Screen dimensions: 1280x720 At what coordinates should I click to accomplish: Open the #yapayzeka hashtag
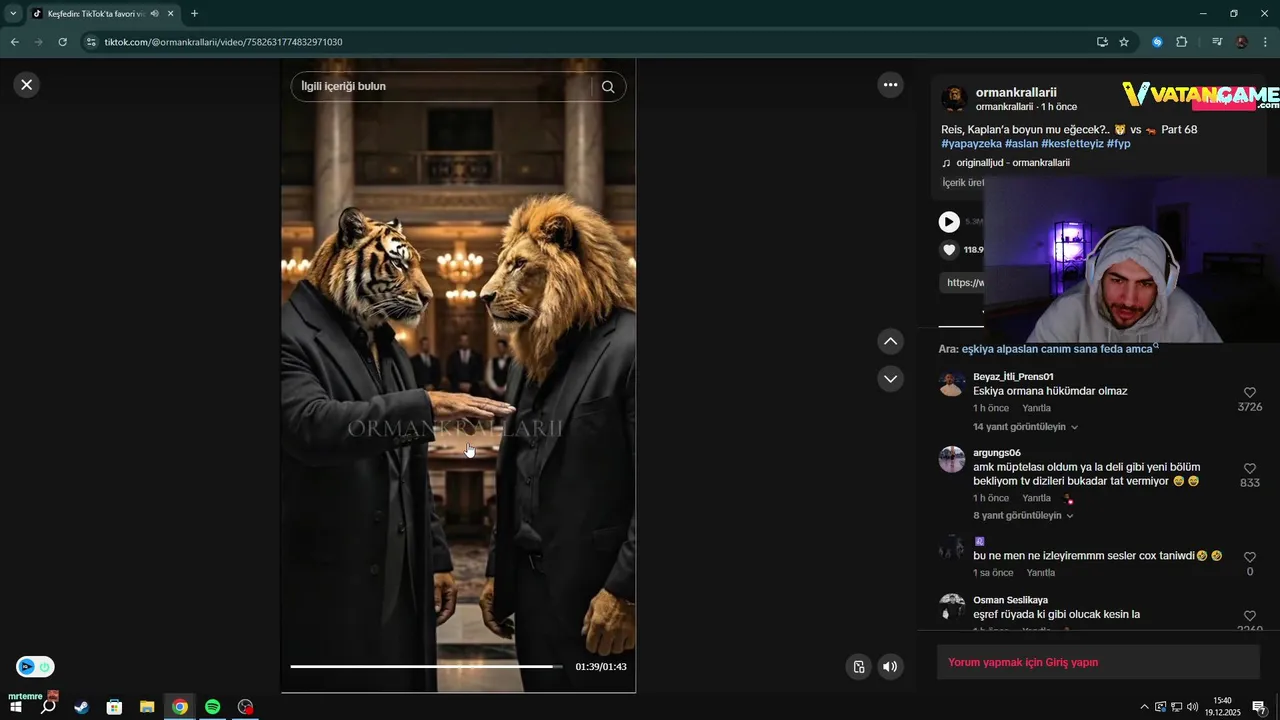coord(971,144)
